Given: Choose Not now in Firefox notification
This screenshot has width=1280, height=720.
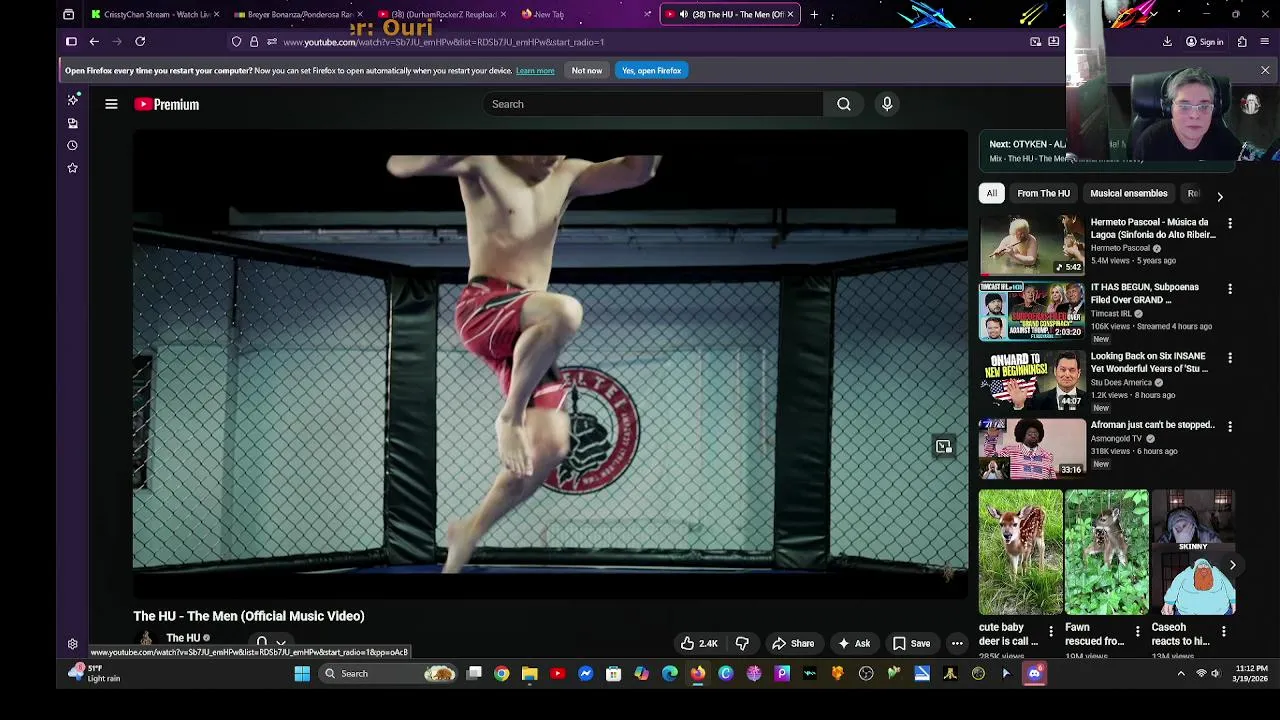Looking at the screenshot, I should click(x=587, y=71).
